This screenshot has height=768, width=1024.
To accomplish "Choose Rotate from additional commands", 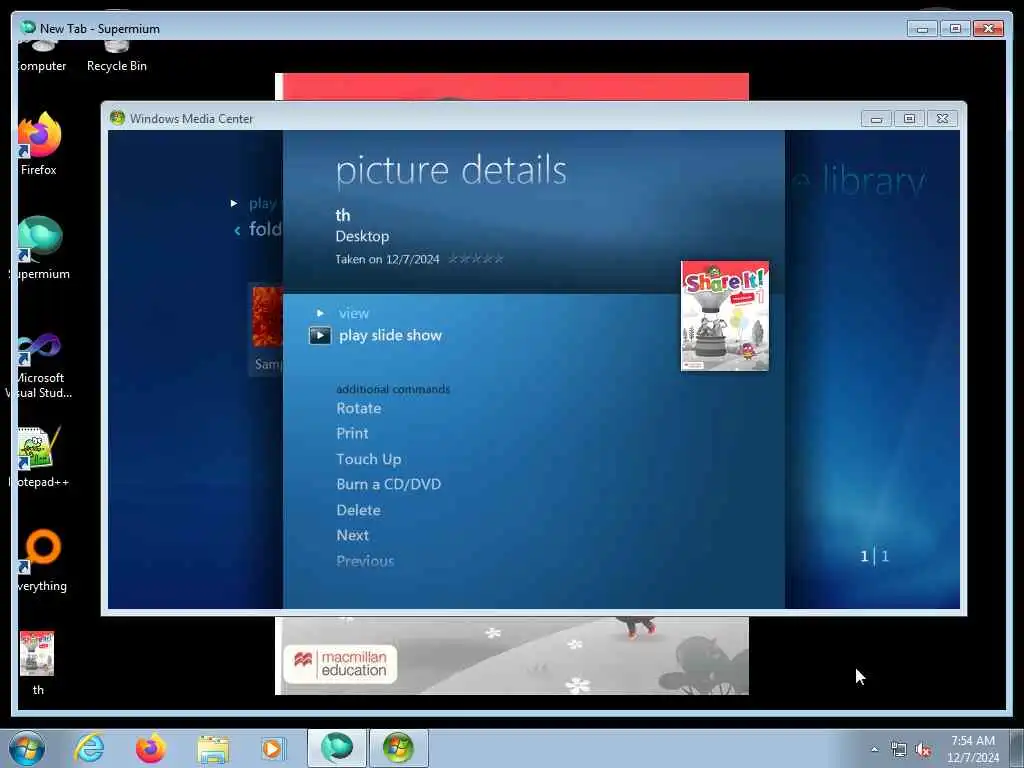I will coord(359,408).
